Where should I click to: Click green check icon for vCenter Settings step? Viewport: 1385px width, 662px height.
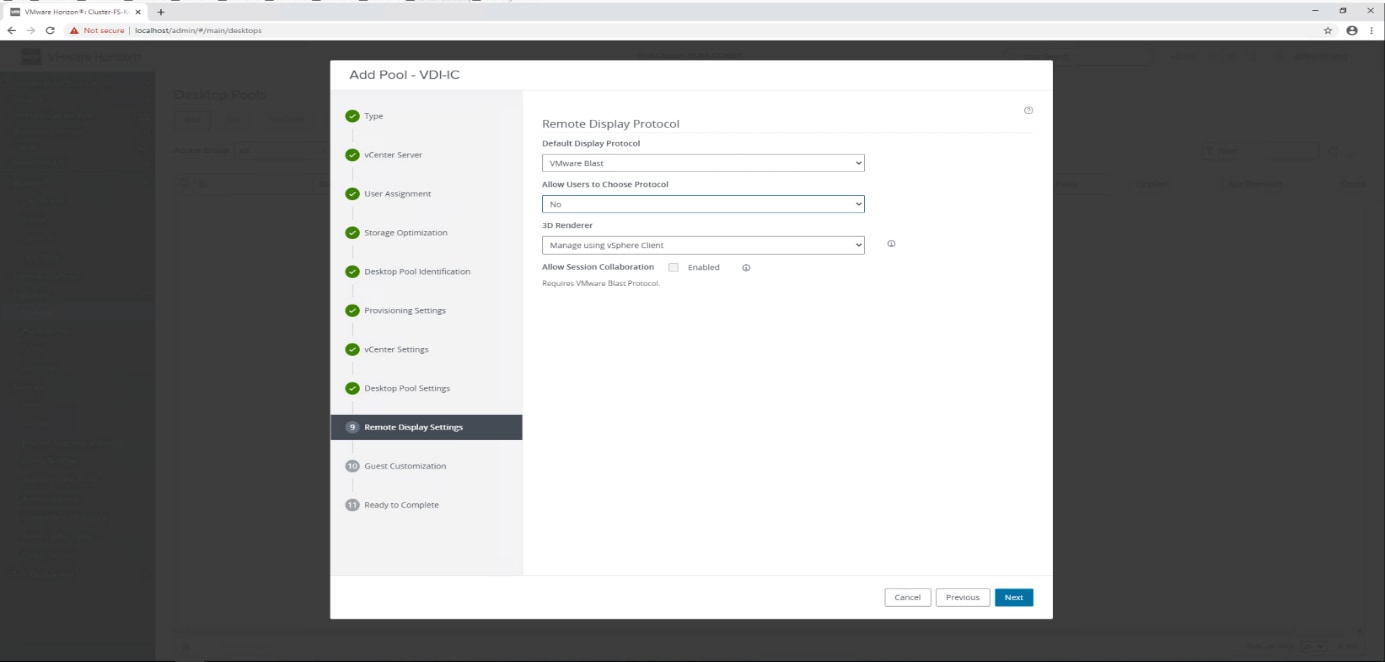click(x=352, y=350)
